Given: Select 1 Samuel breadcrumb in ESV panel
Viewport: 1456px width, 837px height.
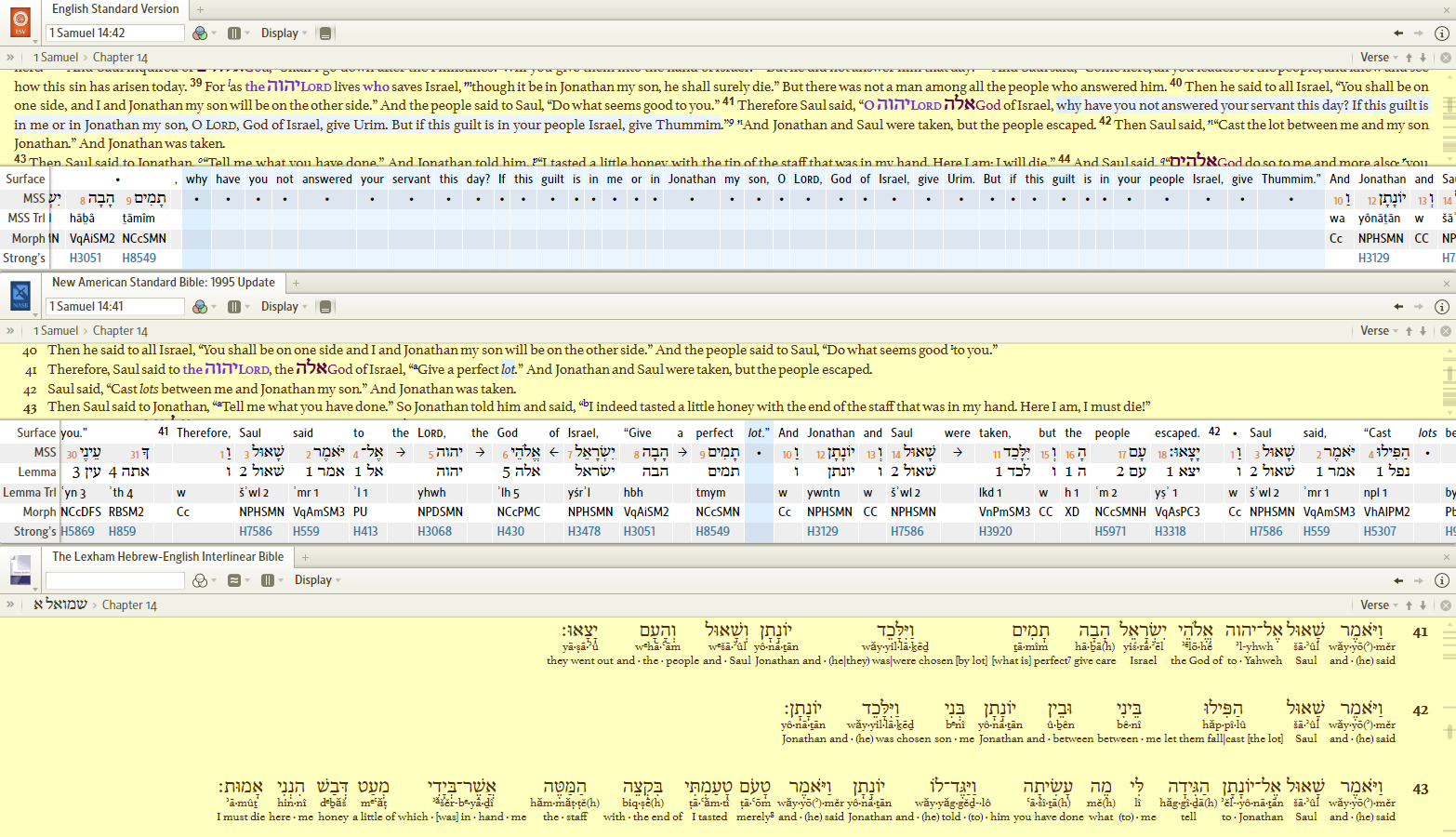Looking at the screenshot, I should coord(56,58).
